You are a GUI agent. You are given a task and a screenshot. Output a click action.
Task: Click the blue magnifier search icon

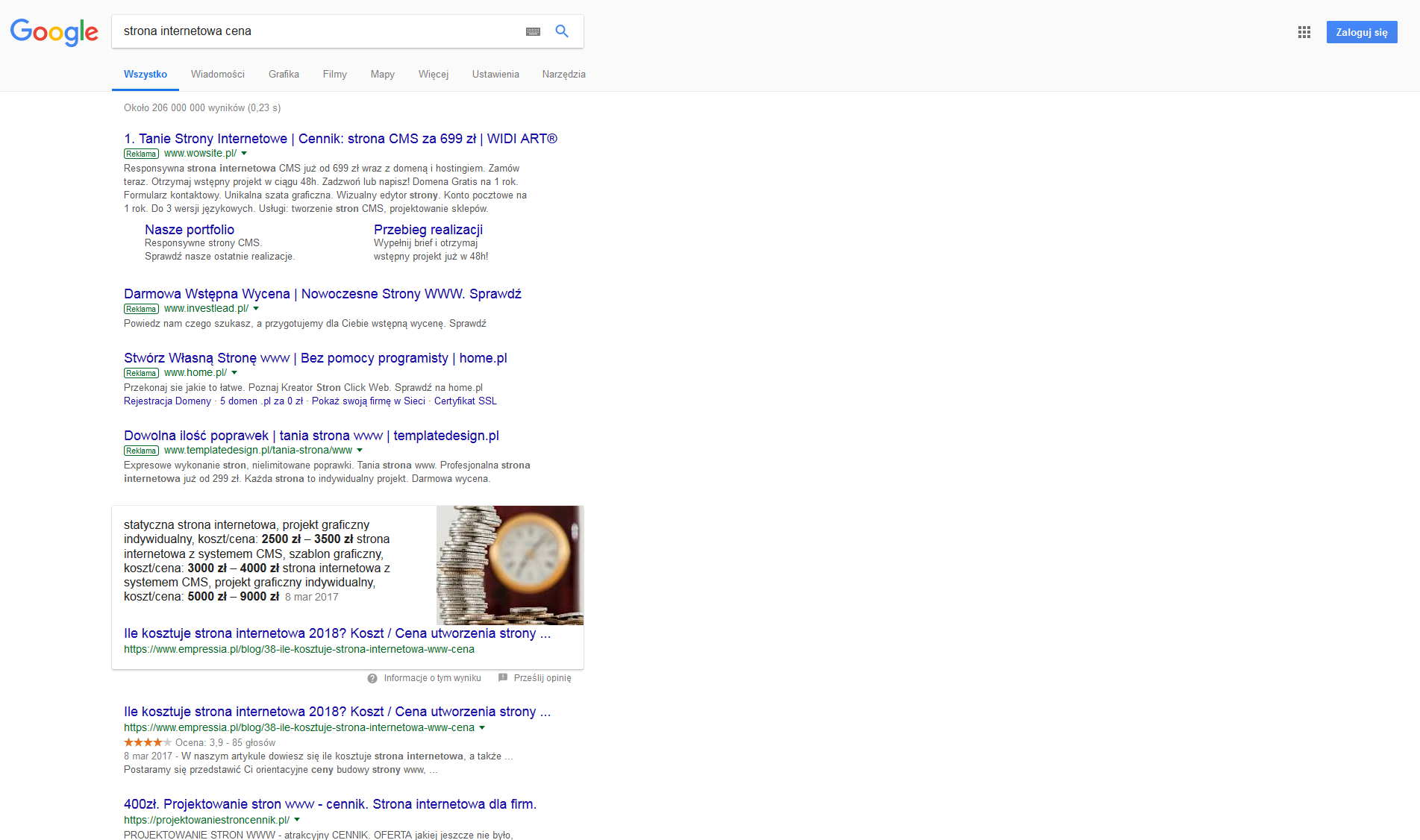562,31
